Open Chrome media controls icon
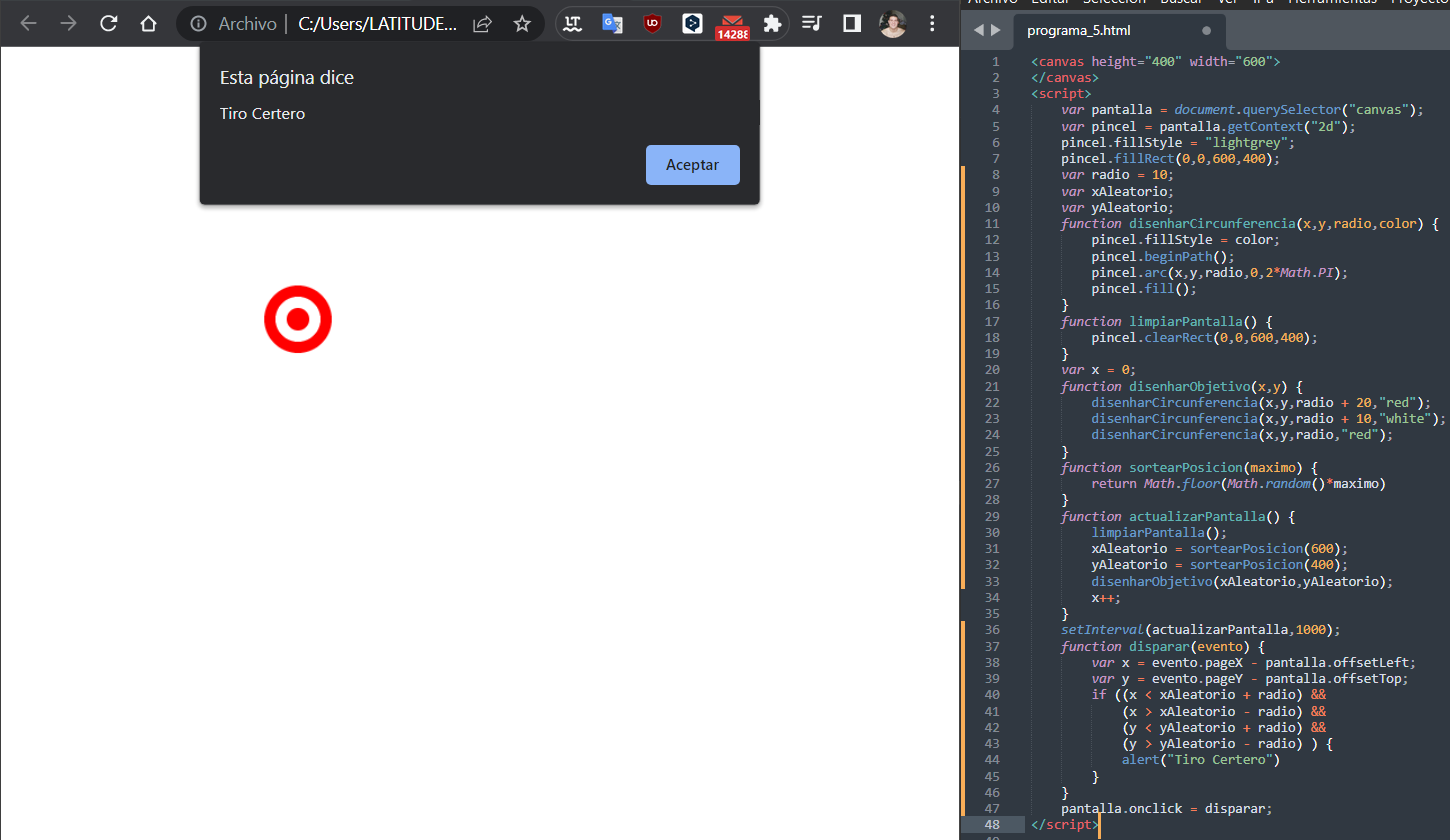Image resolution: width=1450 pixels, height=840 pixels. click(812, 24)
